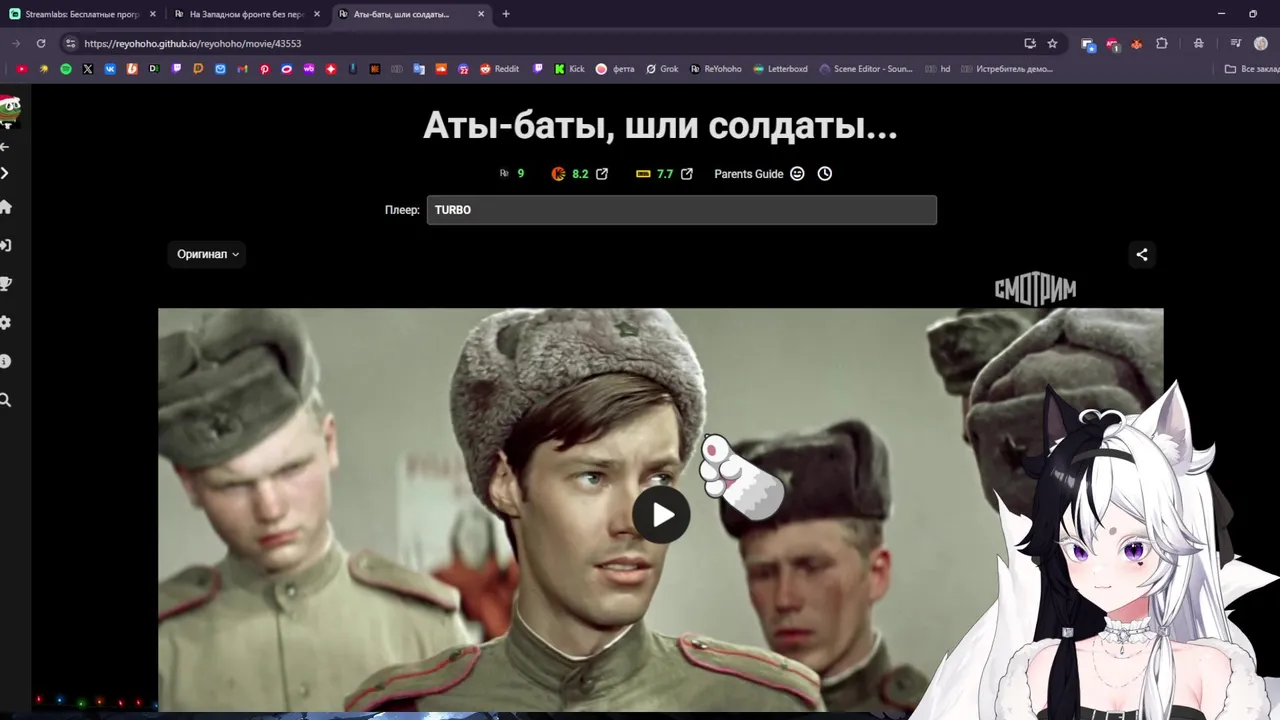The image size is (1280, 720).
Task: Open the hd bookmark
Action: click(x=938, y=69)
